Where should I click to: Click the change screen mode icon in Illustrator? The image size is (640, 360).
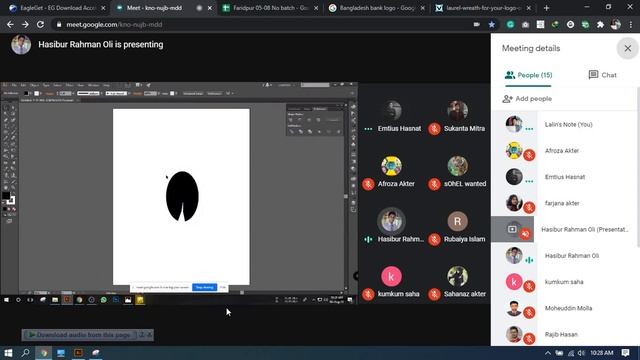9,221
